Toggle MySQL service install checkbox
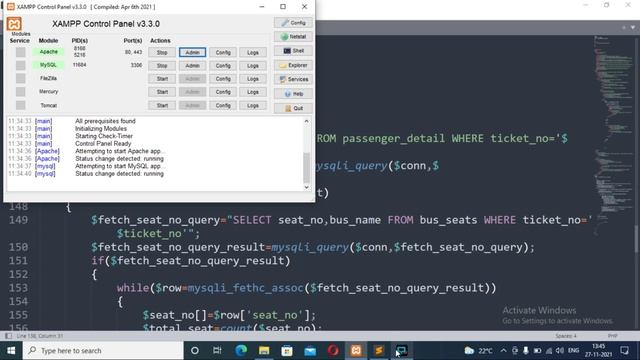Image resolution: width=640 pixels, height=360 pixels. point(20,65)
